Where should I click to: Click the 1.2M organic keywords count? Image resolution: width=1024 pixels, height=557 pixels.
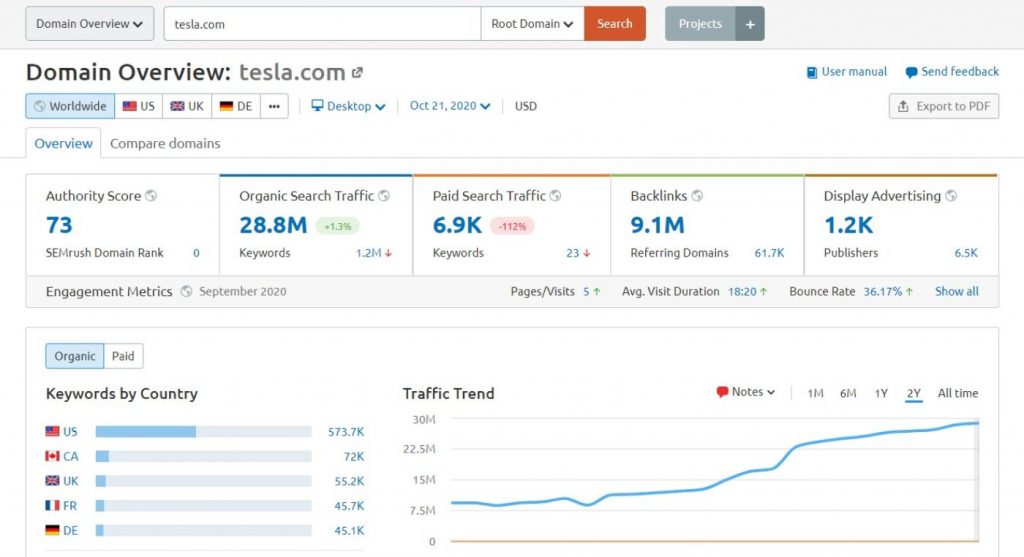coord(368,253)
